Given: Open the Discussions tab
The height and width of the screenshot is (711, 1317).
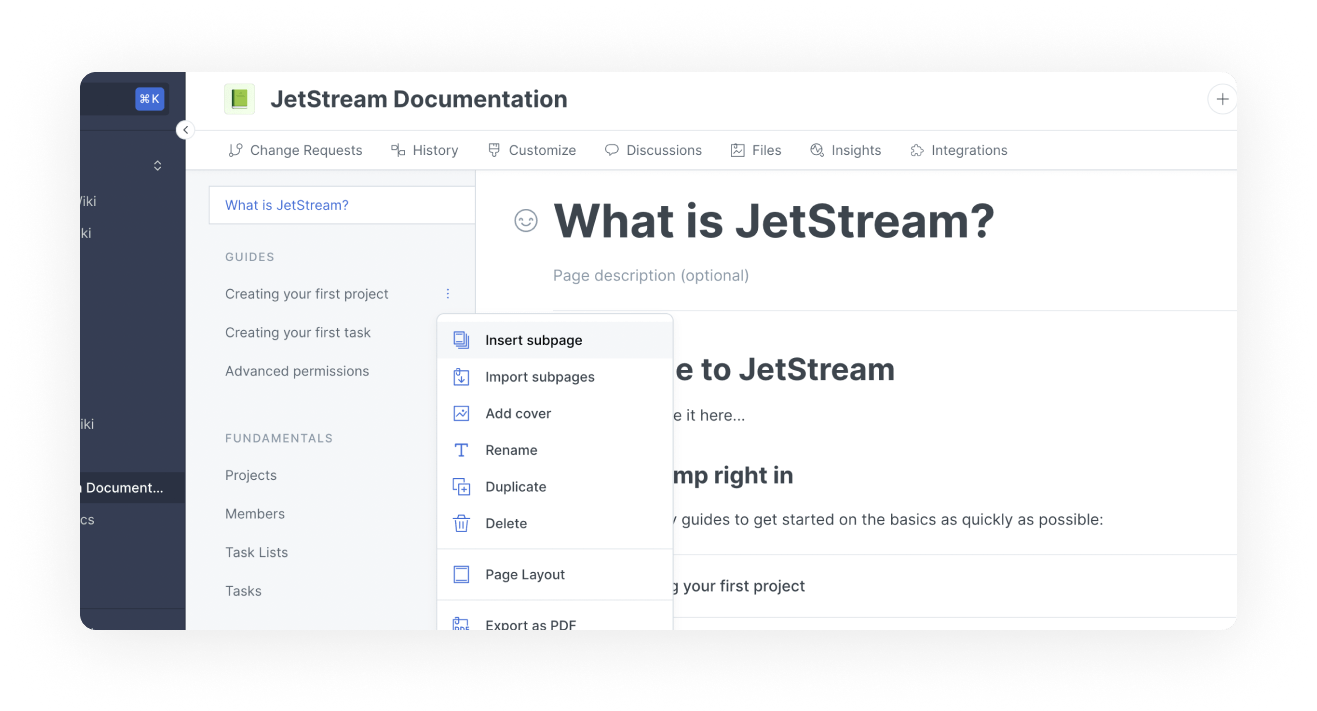Looking at the screenshot, I should (653, 150).
